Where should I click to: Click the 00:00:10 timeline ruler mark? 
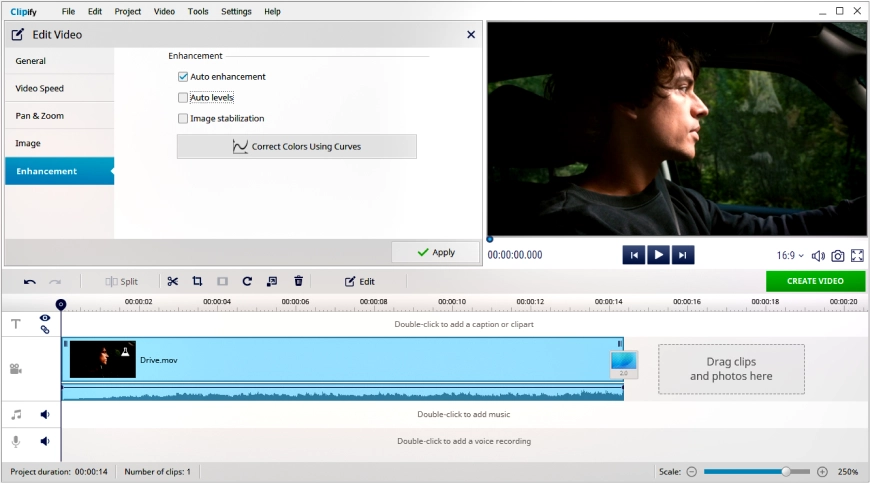(x=452, y=302)
